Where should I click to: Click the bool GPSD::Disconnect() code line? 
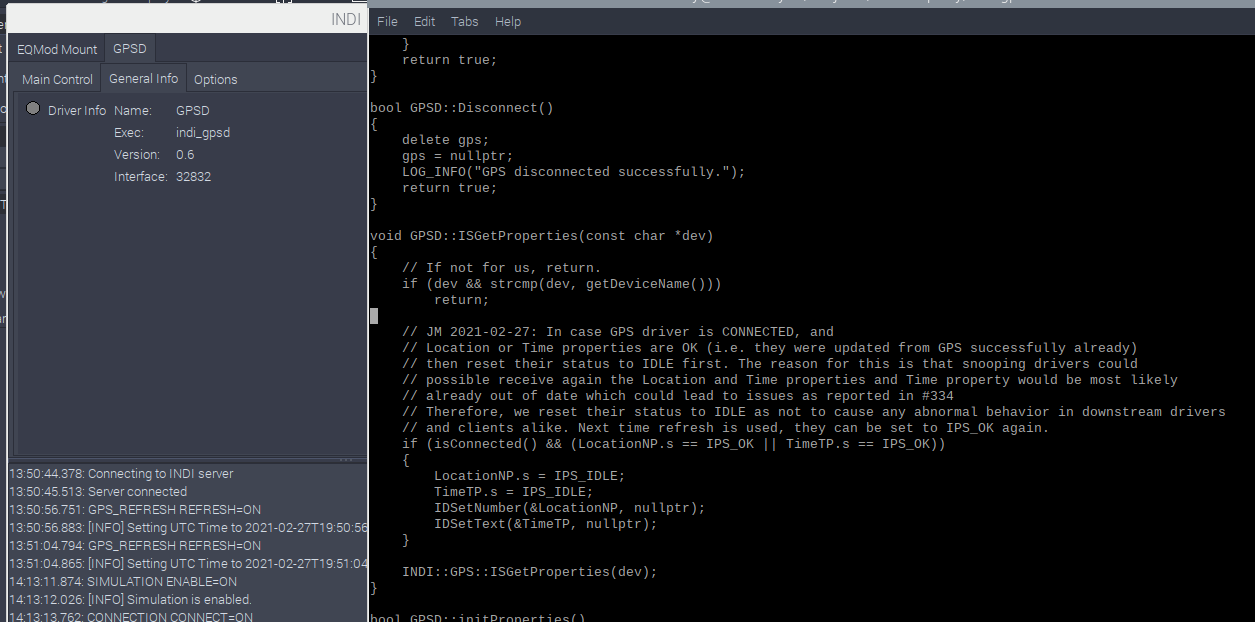[462, 108]
